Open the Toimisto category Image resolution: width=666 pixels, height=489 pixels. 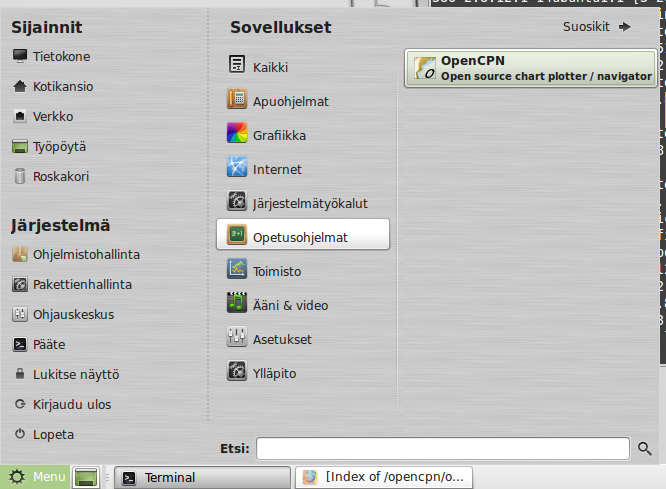point(302,269)
